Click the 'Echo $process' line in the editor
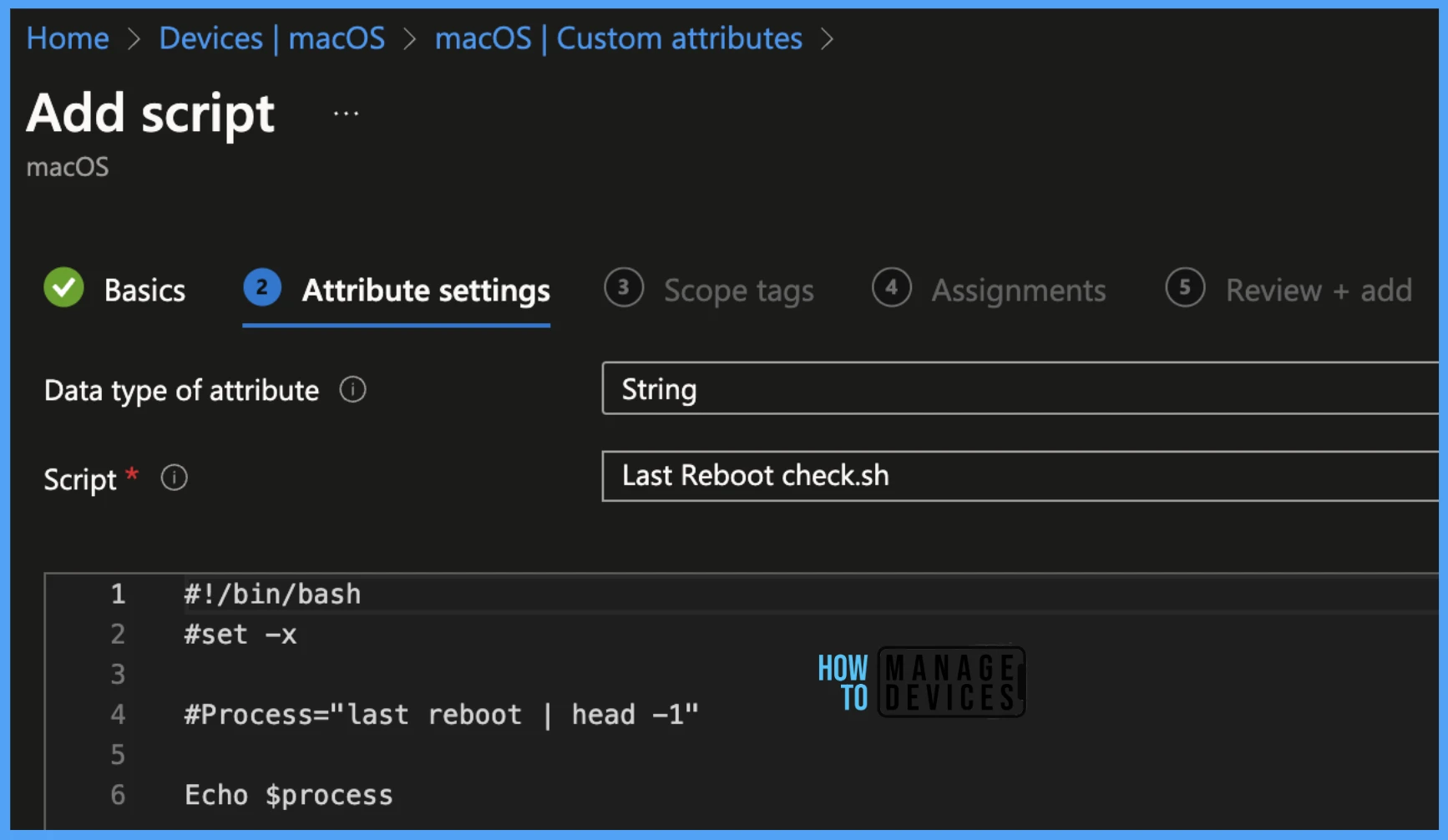 point(288,795)
